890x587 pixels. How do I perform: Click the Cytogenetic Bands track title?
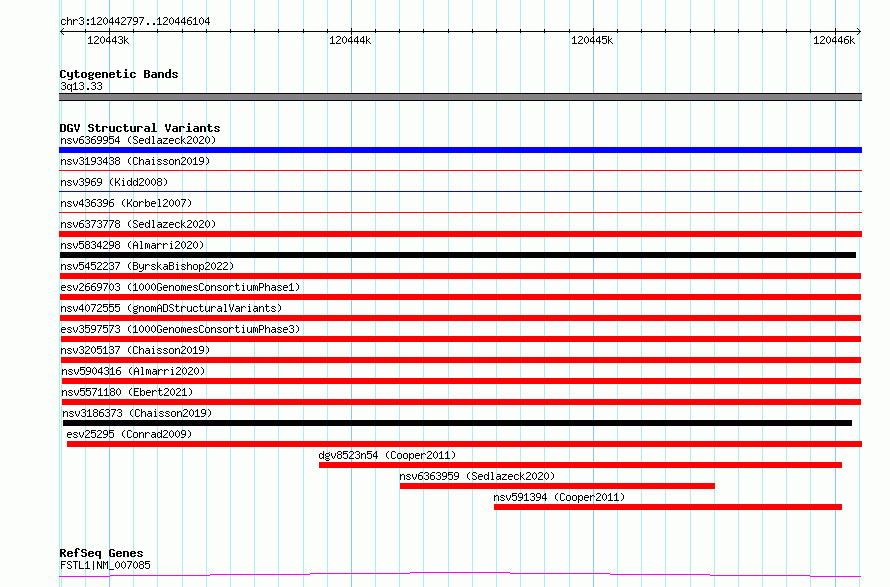click(119, 74)
